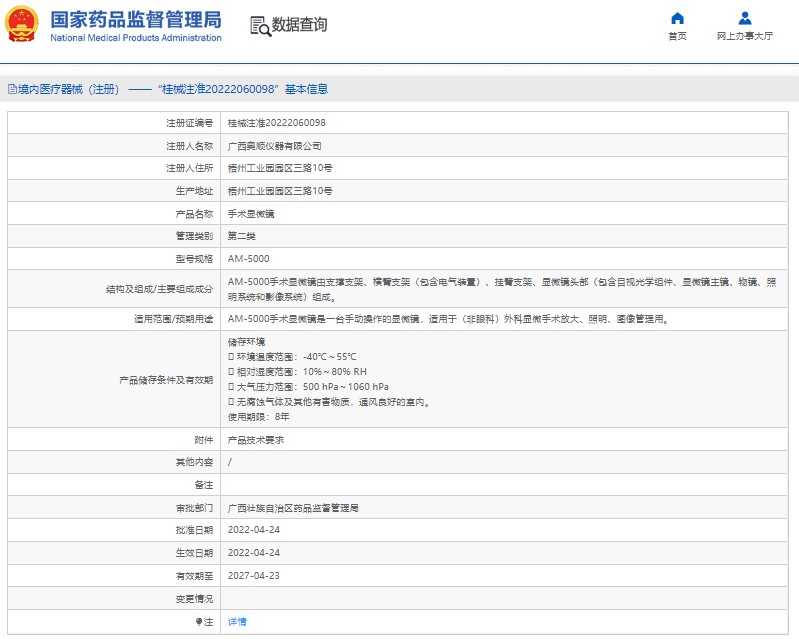Click approval department 广西壮族自治区药品监督管理局

[x=293, y=508]
